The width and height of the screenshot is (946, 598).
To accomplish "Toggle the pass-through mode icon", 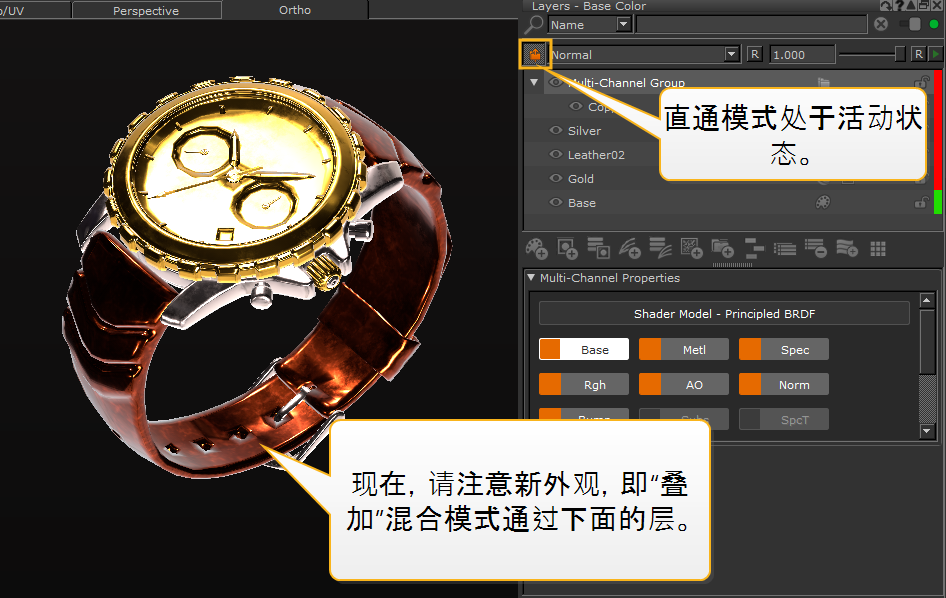I will pos(535,54).
